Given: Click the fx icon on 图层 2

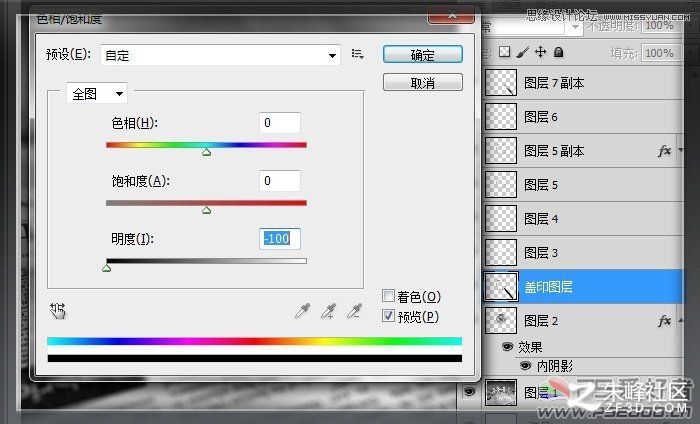Looking at the screenshot, I should [x=664, y=320].
